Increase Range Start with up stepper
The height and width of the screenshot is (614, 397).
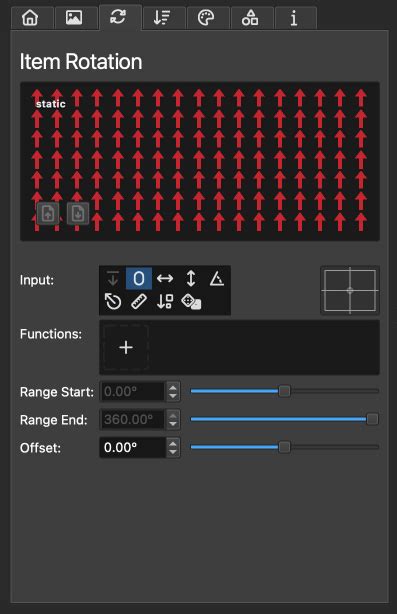tap(173, 387)
